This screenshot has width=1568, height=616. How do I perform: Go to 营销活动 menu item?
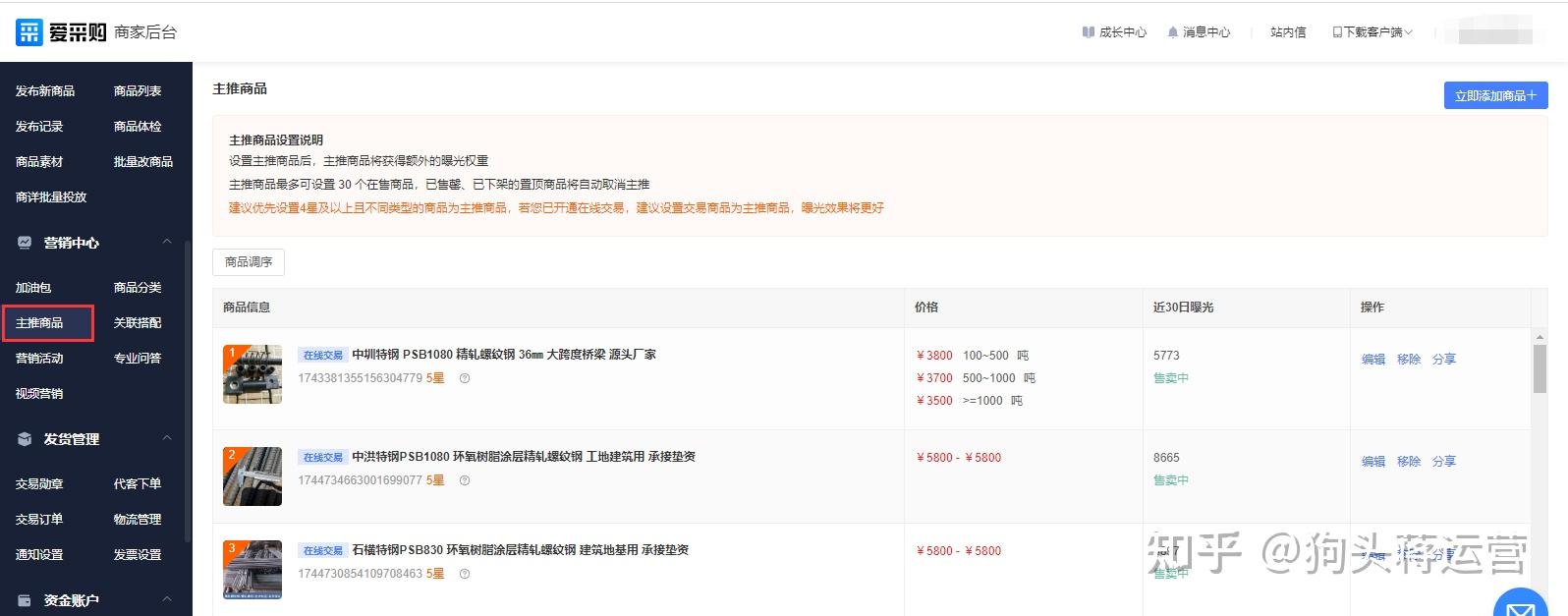point(39,359)
